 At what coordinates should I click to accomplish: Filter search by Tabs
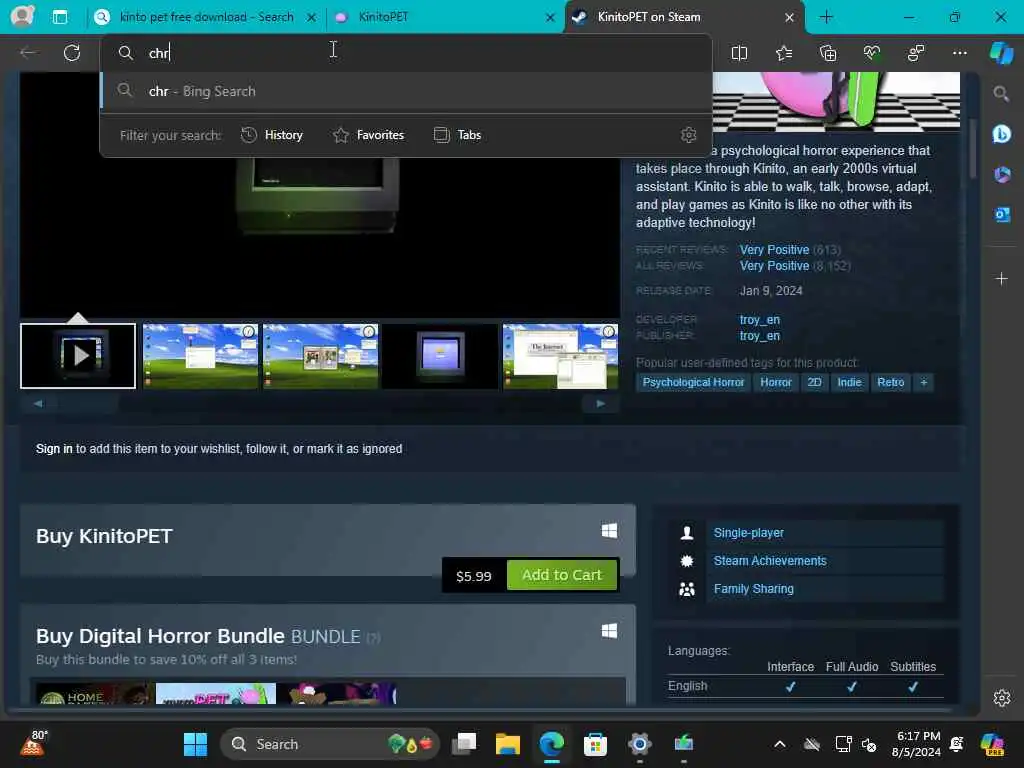(x=458, y=135)
